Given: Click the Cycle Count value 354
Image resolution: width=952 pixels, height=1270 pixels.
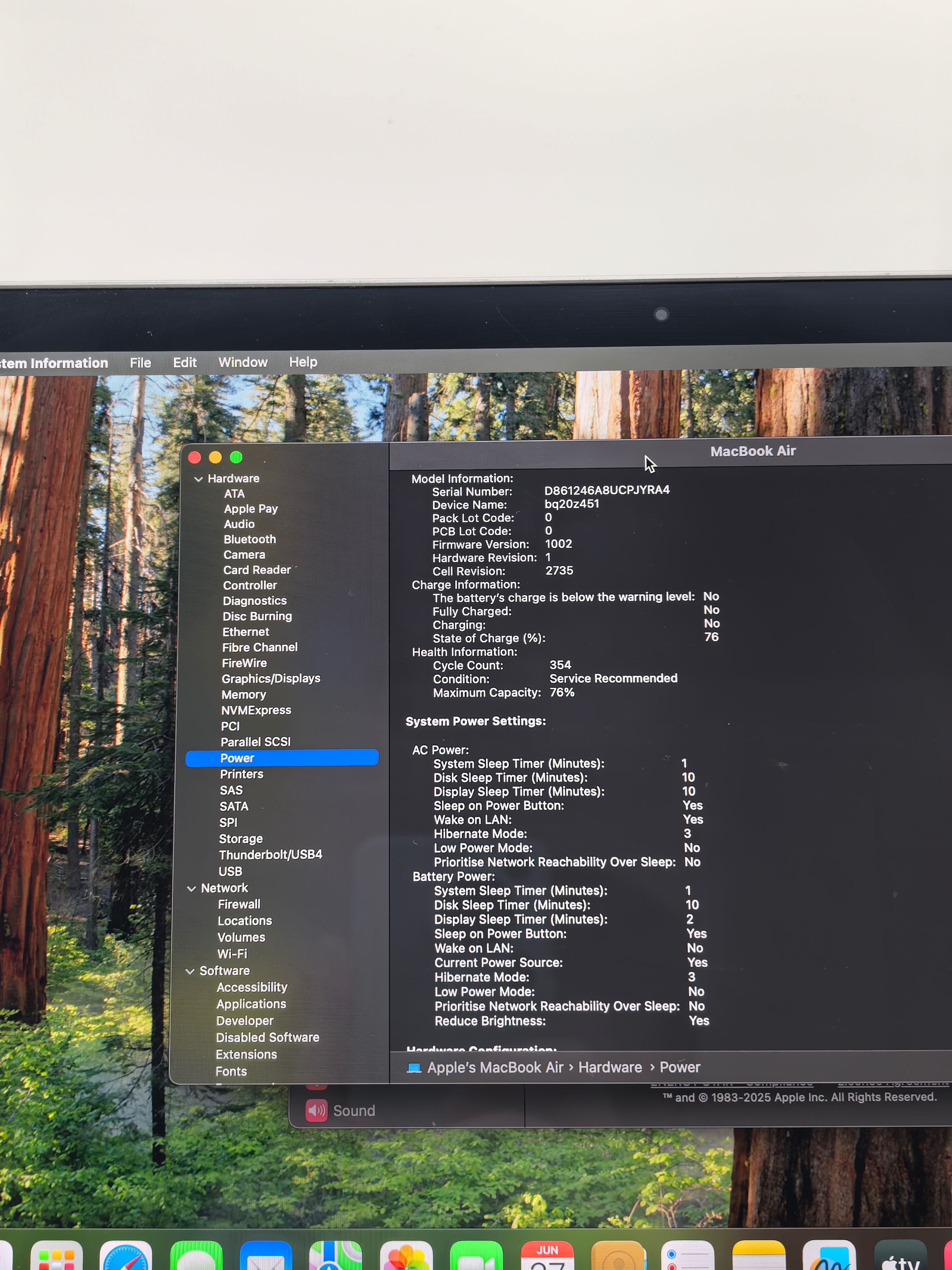Looking at the screenshot, I should click(x=561, y=665).
